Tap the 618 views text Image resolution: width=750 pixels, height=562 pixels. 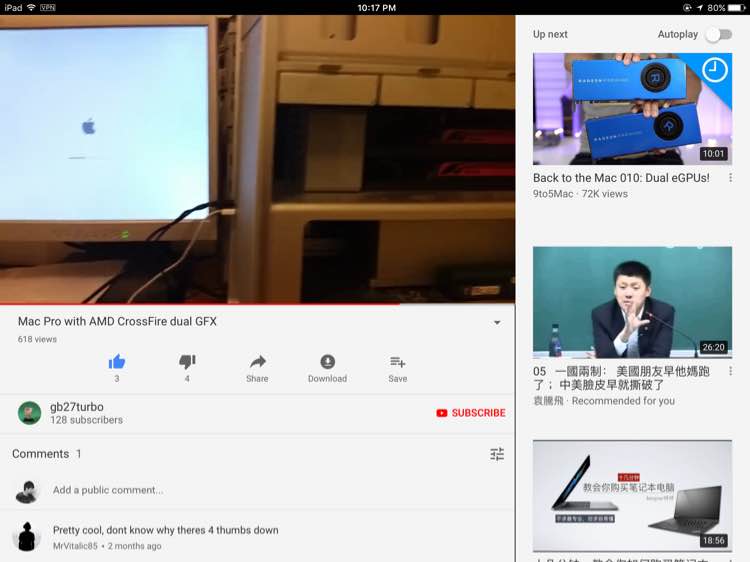(37, 339)
